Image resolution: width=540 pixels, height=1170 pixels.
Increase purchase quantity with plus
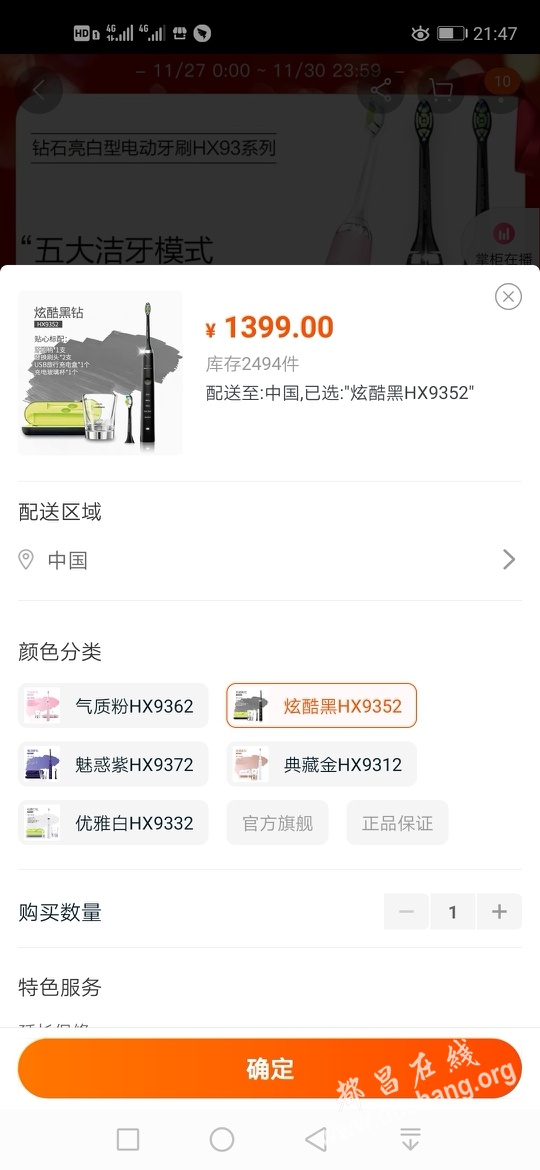[499, 912]
